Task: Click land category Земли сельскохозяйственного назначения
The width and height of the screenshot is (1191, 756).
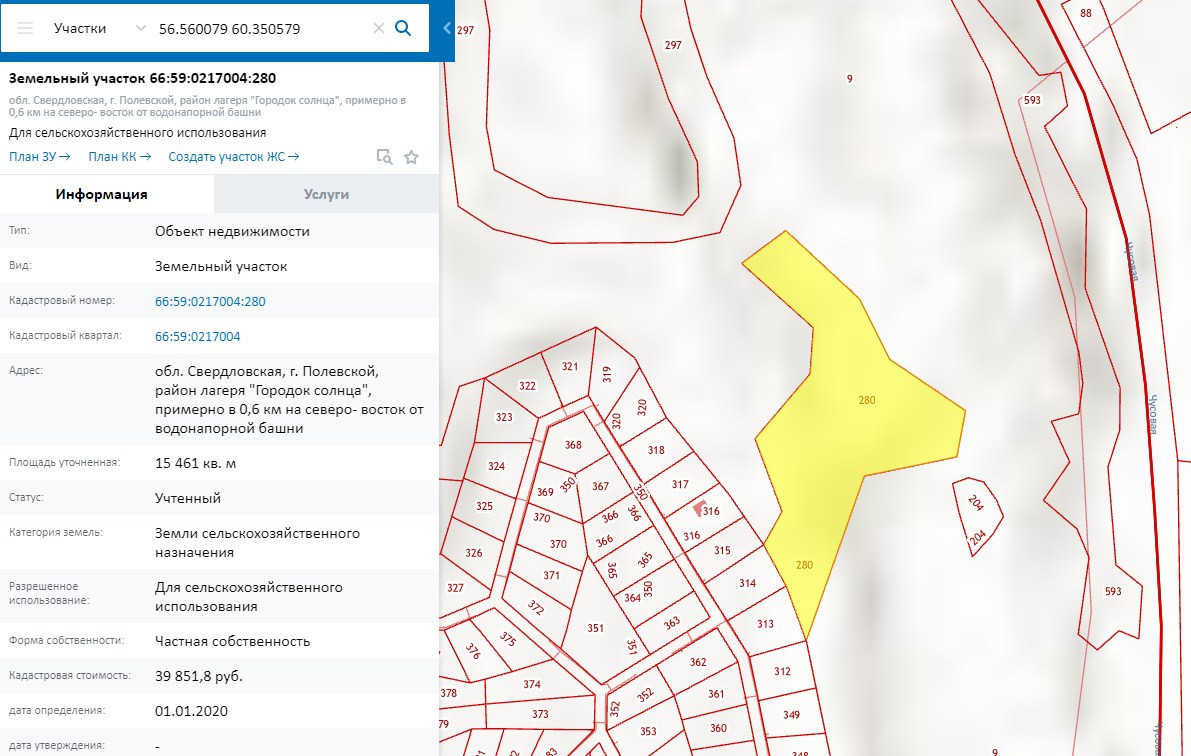Action: 257,542
